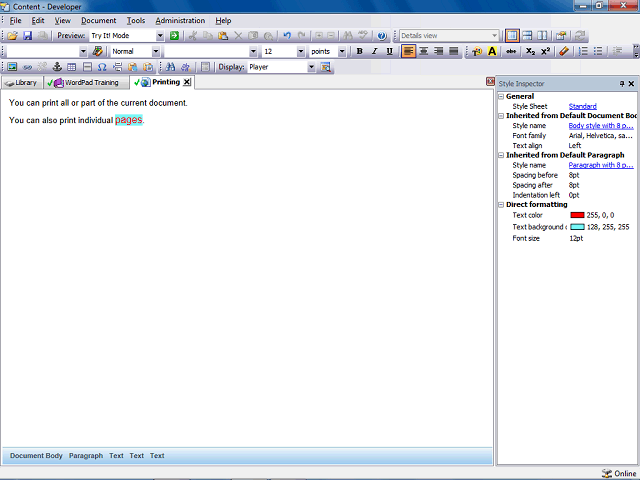Select Document Body in the breadcrumb bar

[x=36, y=456]
